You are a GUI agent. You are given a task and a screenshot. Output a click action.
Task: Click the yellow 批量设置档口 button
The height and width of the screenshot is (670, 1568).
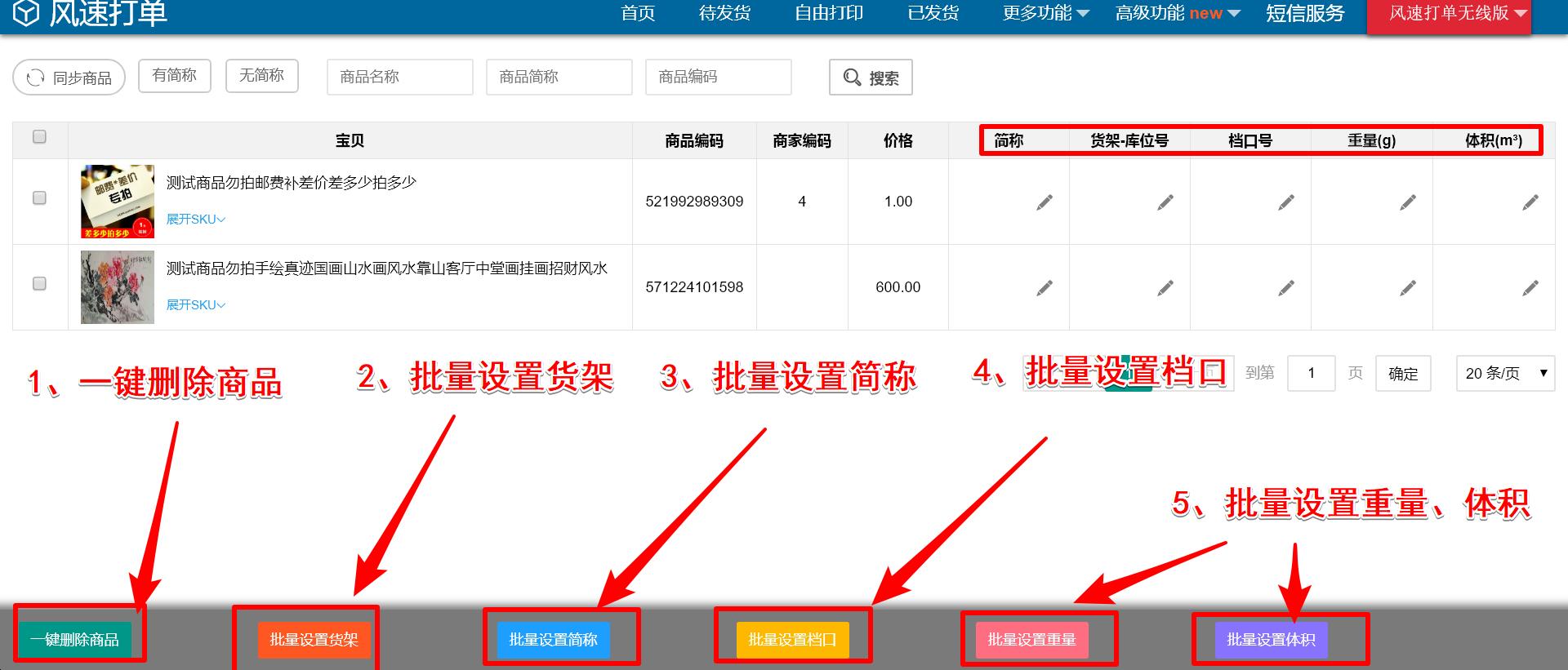coord(793,640)
